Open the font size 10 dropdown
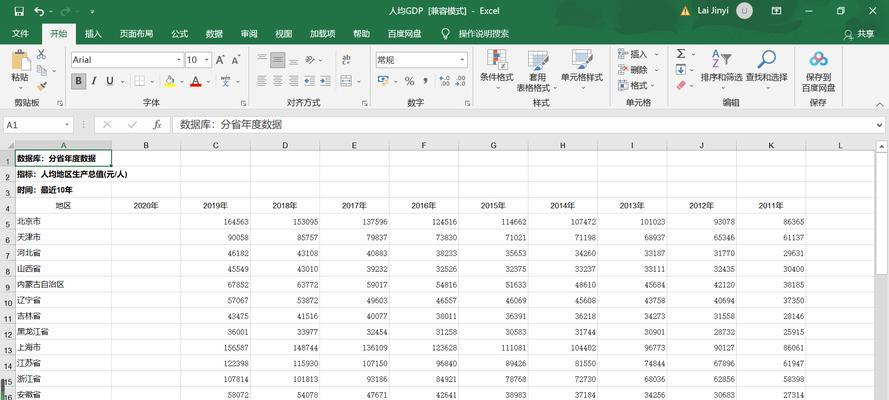 tap(208, 59)
